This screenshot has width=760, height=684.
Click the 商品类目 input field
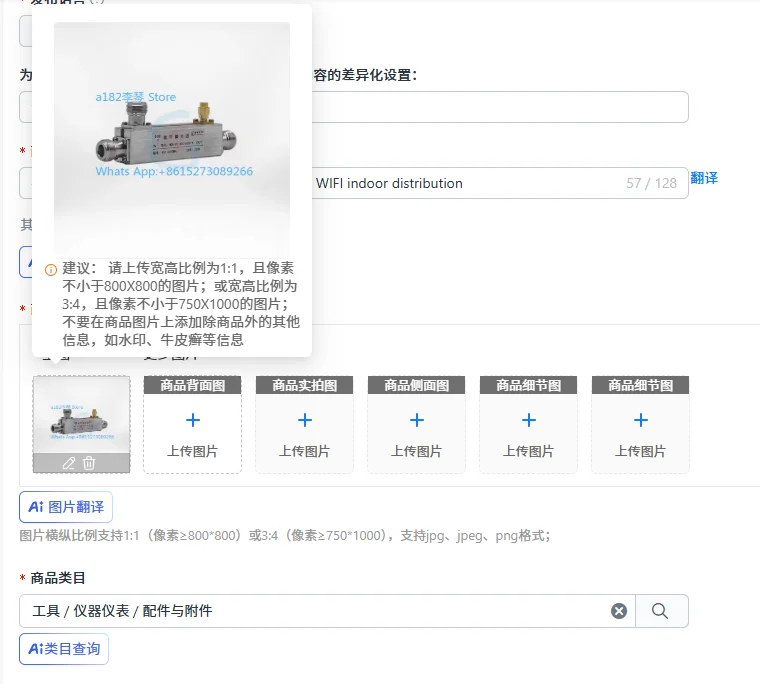click(327, 611)
